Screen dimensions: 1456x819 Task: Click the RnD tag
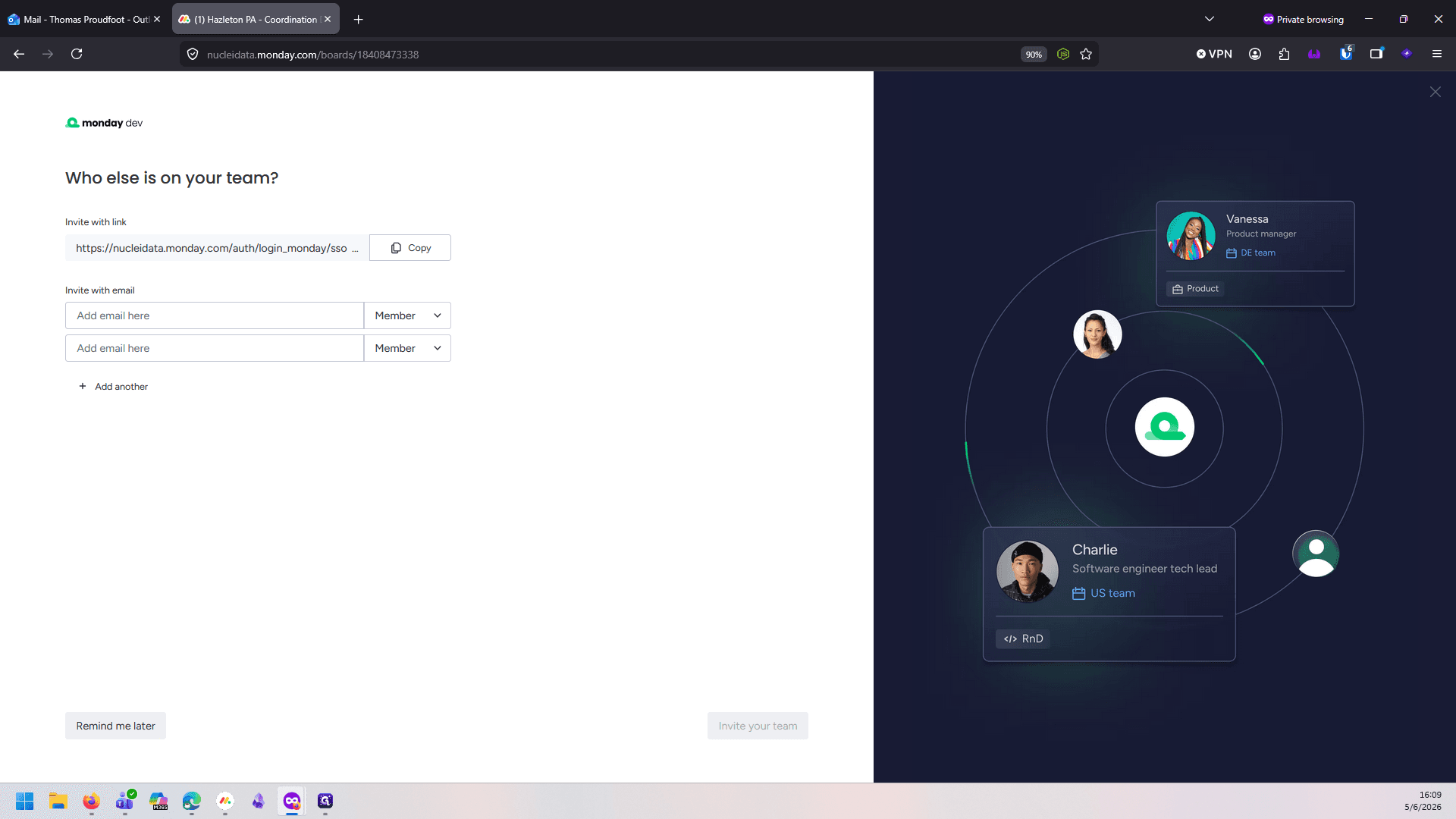click(x=1024, y=639)
